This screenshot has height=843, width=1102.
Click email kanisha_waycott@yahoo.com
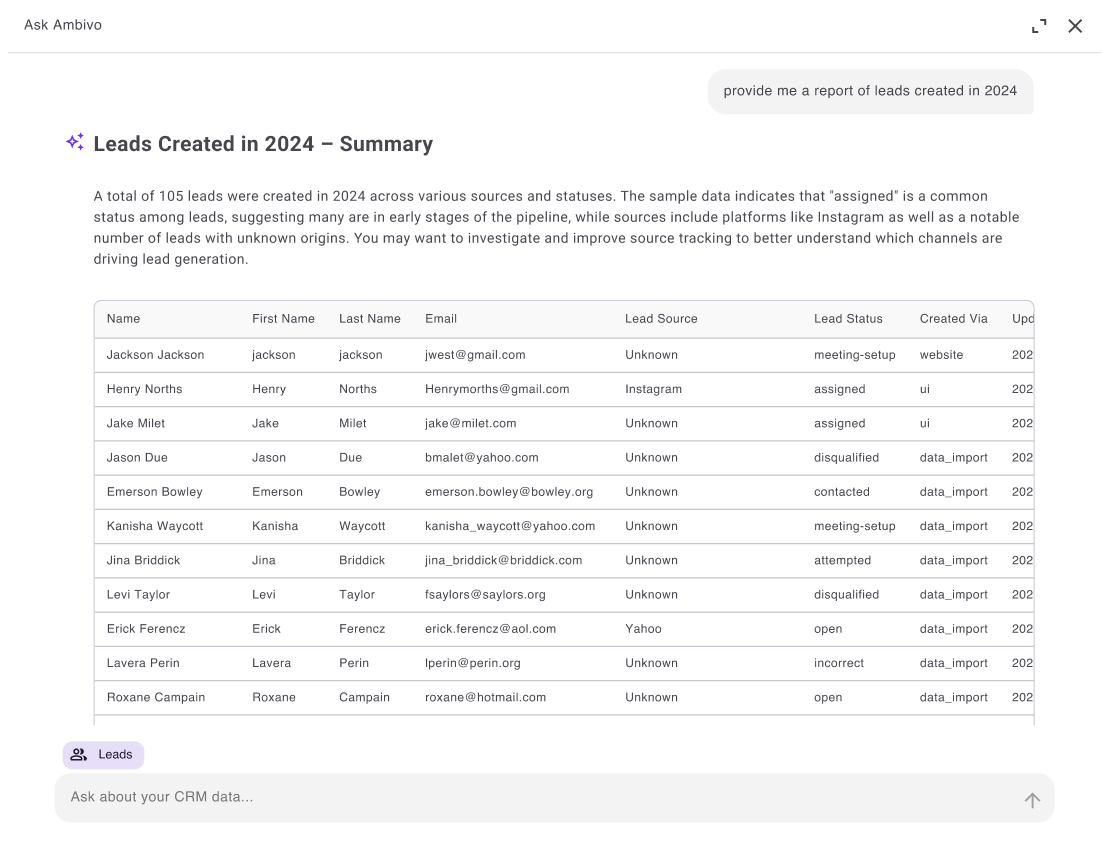coord(510,526)
